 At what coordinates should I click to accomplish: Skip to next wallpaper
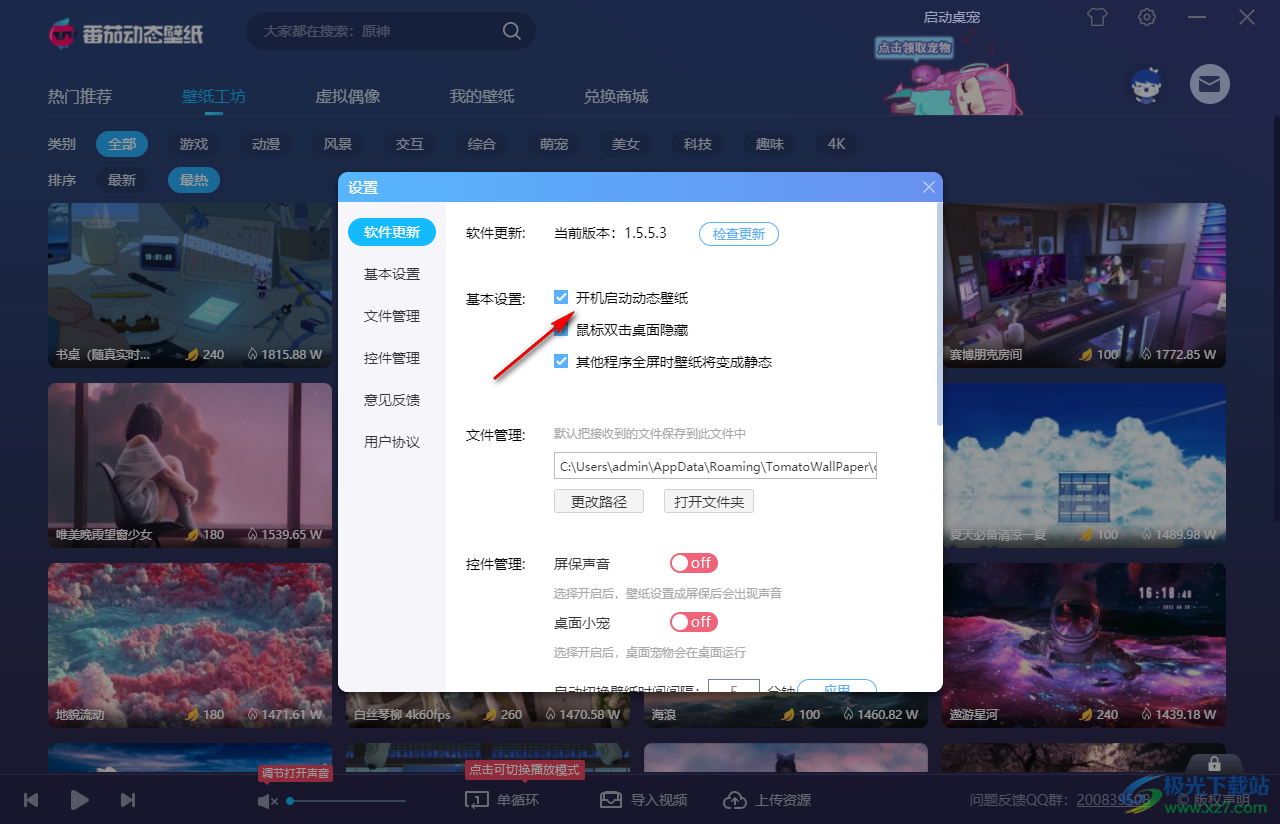click(x=128, y=800)
